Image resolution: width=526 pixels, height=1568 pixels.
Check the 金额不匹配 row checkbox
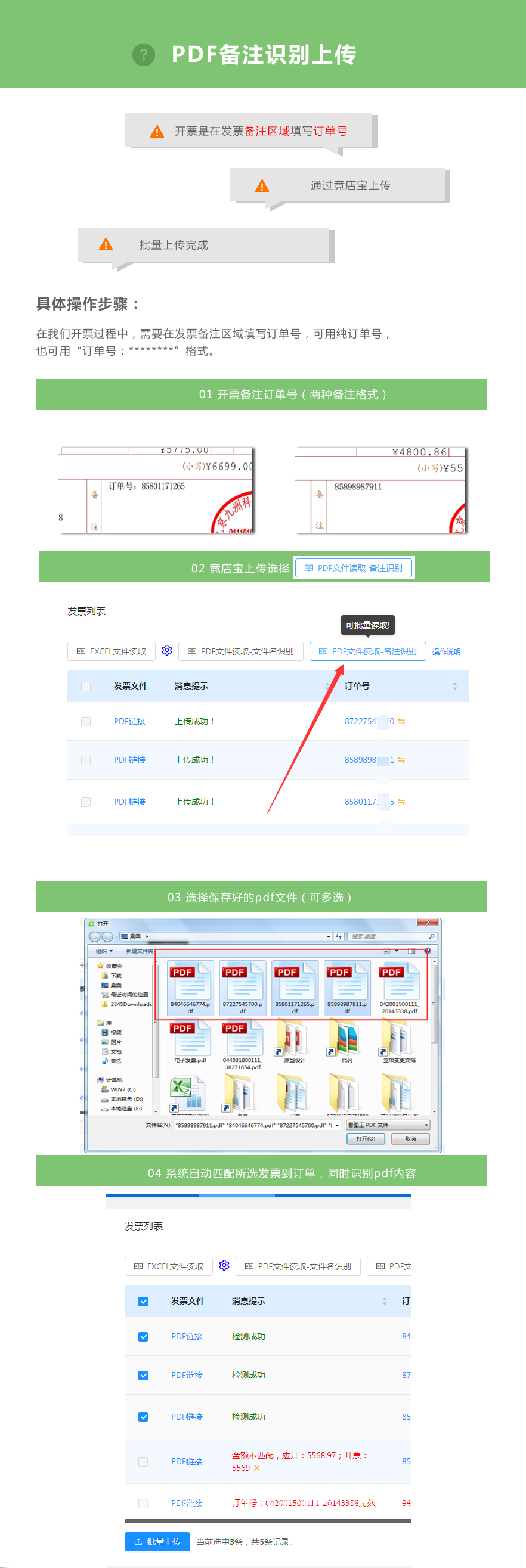[143, 1461]
